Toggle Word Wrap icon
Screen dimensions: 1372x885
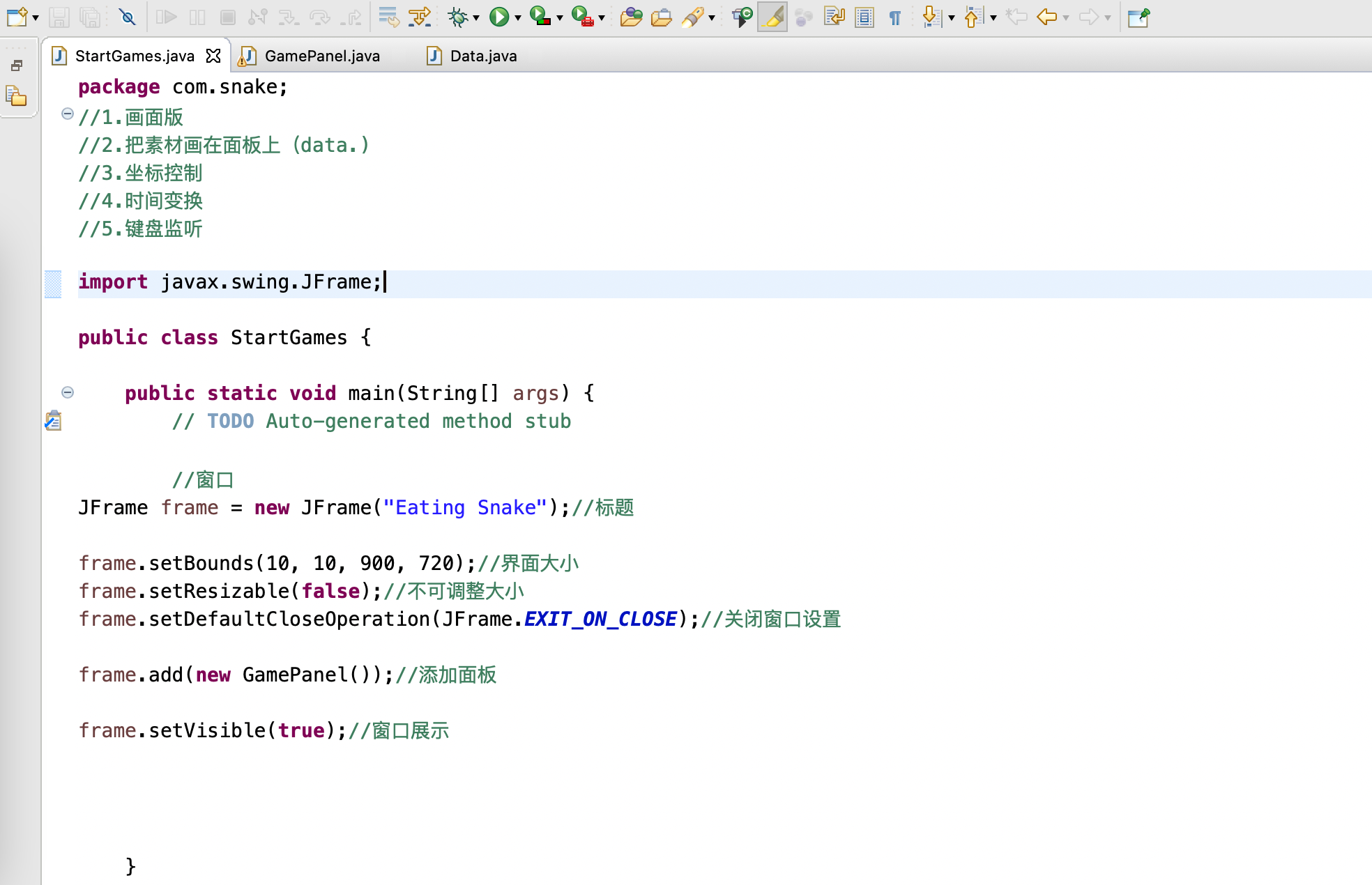click(834, 17)
